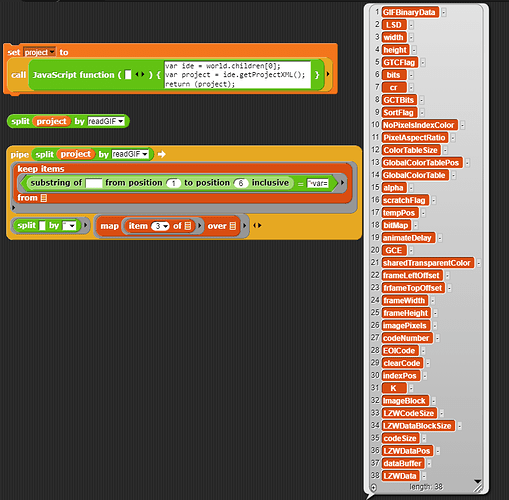This screenshot has width=509, height=500.
Task: Select the GIFBinaryData list item
Action: coord(410,12)
